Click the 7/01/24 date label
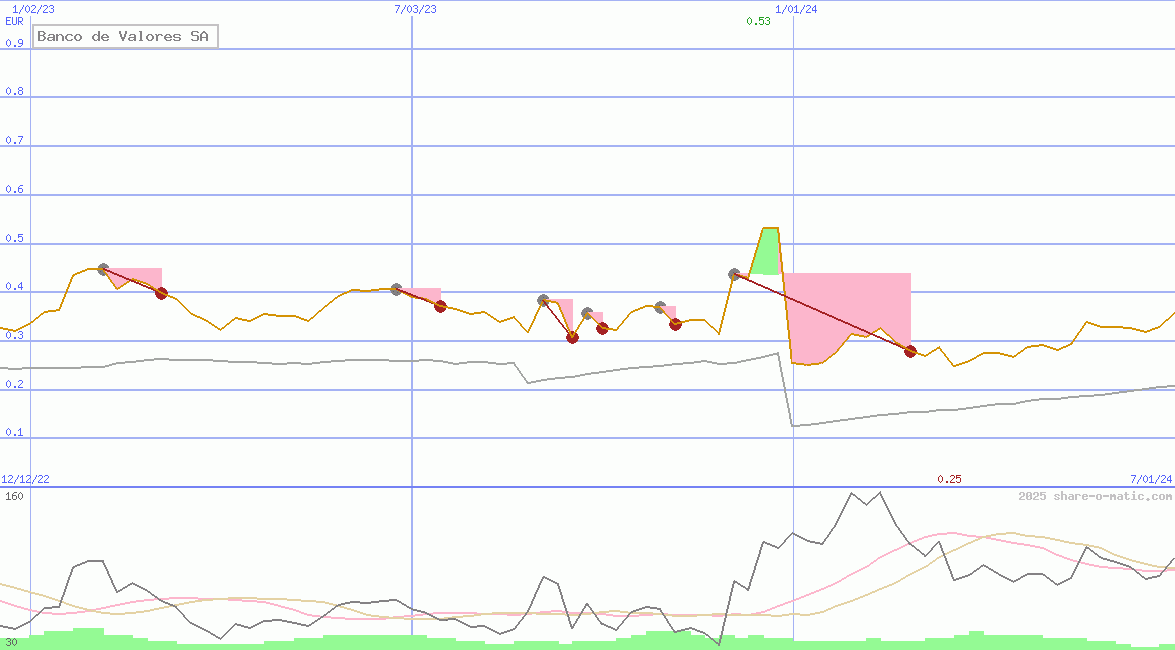The height and width of the screenshot is (650, 1175). coord(1150,479)
